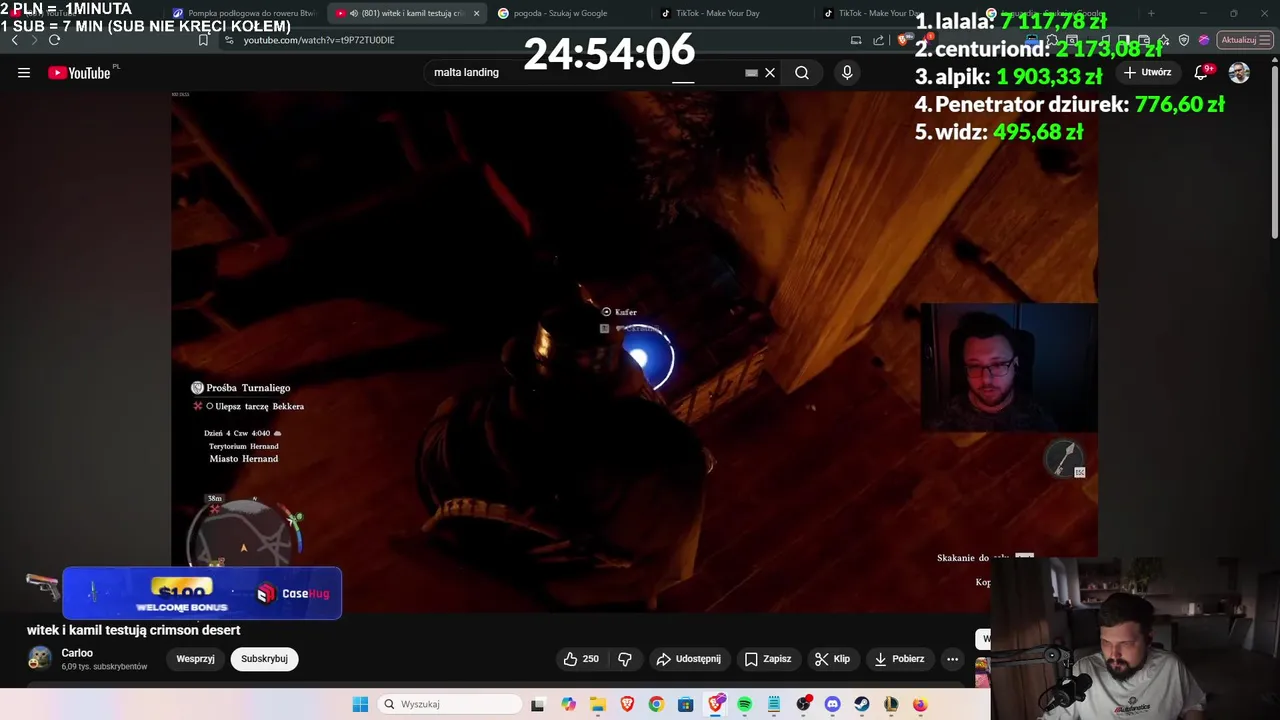Screen dimensions: 1280x720
Task: Go back in browser history
Action: tap(14, 40)
